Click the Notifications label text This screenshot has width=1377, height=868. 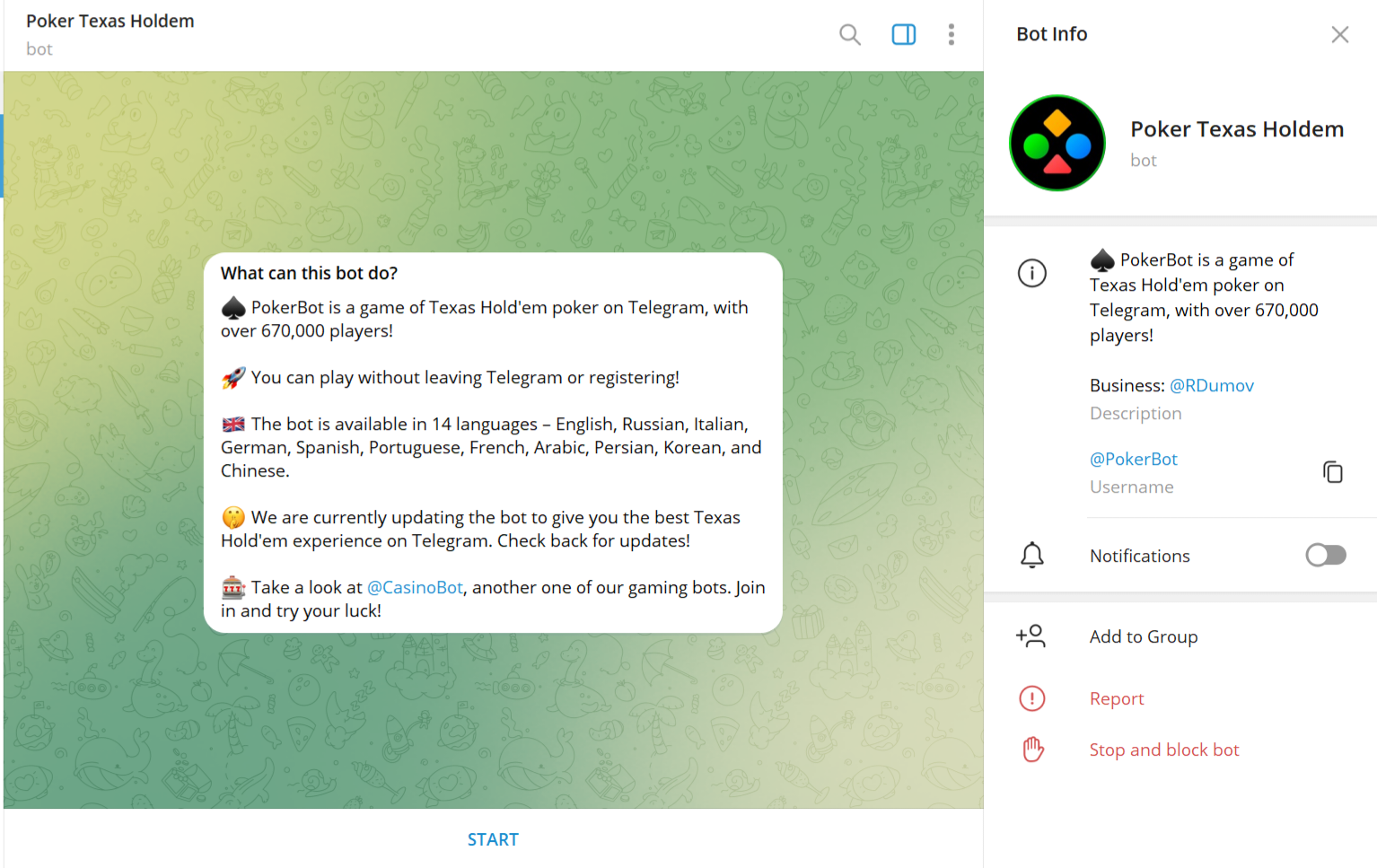(1139, 556)
